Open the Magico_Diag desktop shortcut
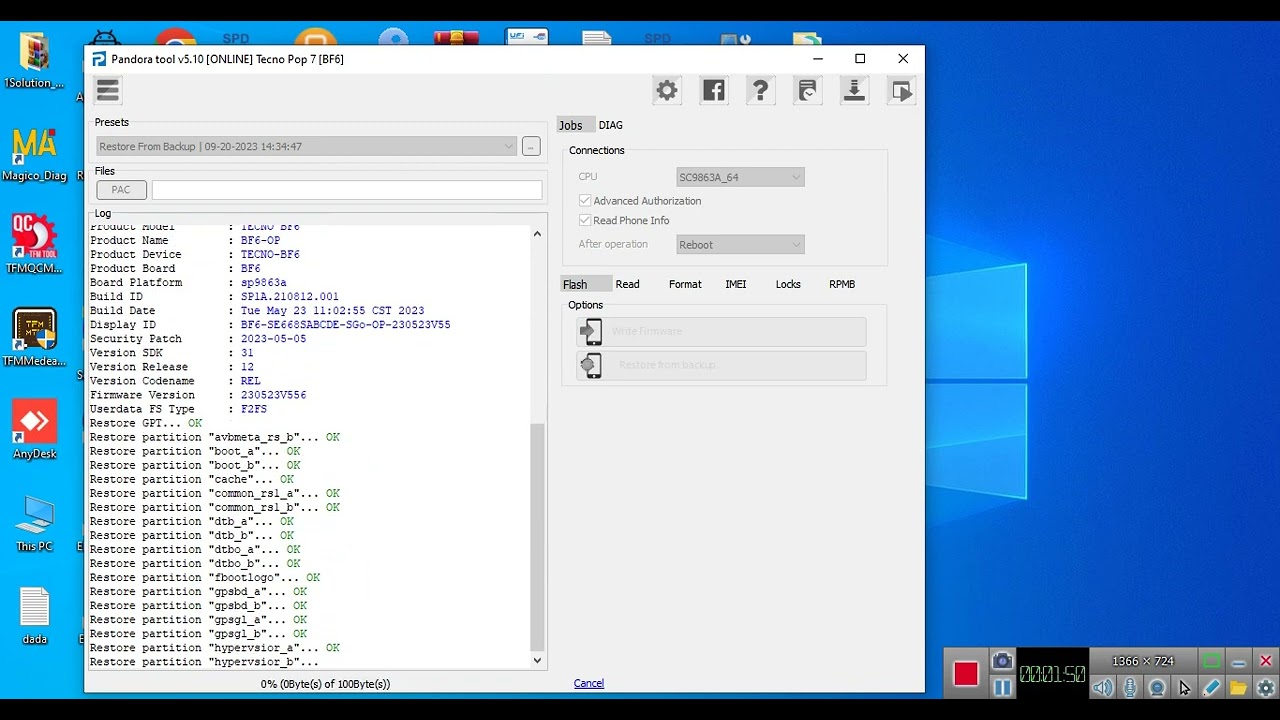The image size is (1280, 720). (34, 155)
